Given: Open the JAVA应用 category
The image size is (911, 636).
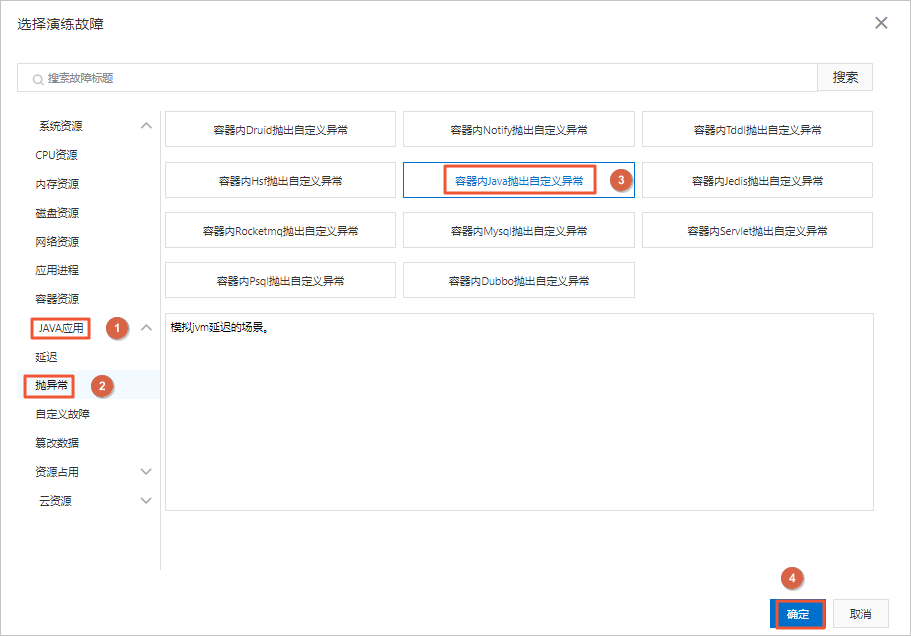Looking at the screenshot, I should 61,328.
